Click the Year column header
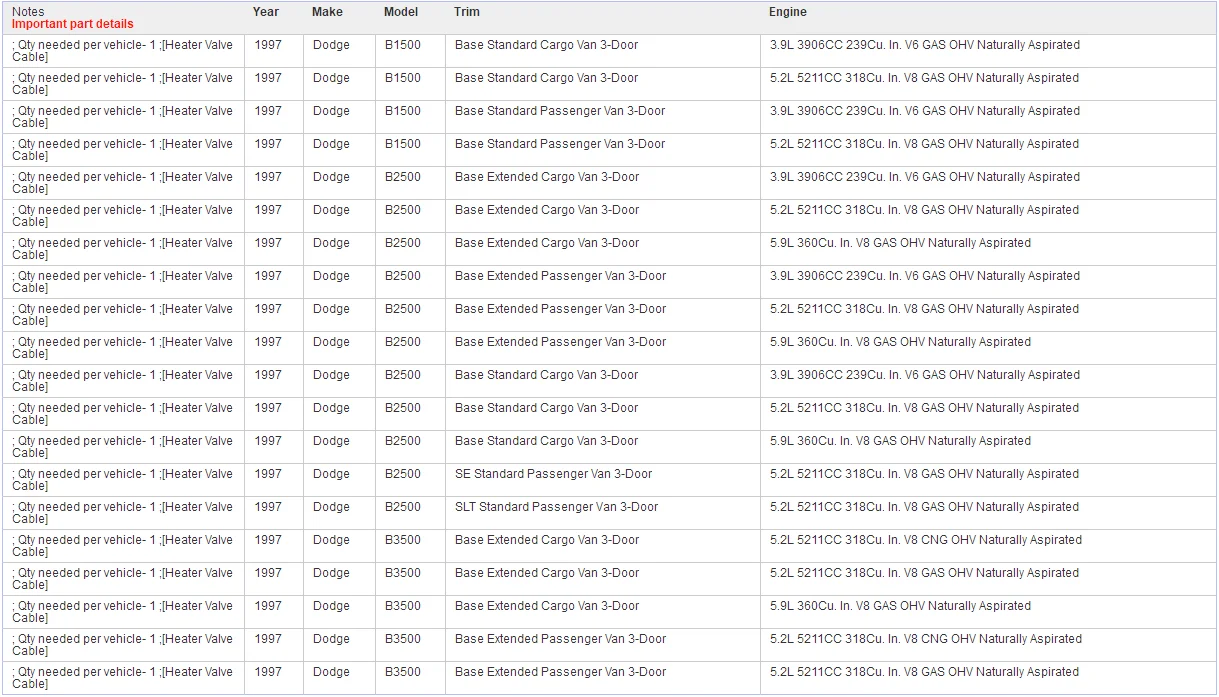The image size is (1219, 697). pos(266,12)
